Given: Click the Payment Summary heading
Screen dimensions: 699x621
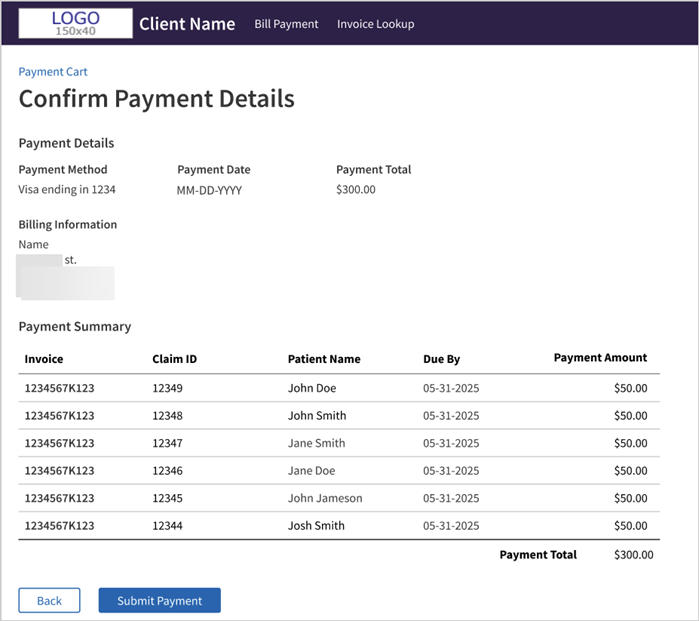Looking at the screenshot, I should point(75,326).
